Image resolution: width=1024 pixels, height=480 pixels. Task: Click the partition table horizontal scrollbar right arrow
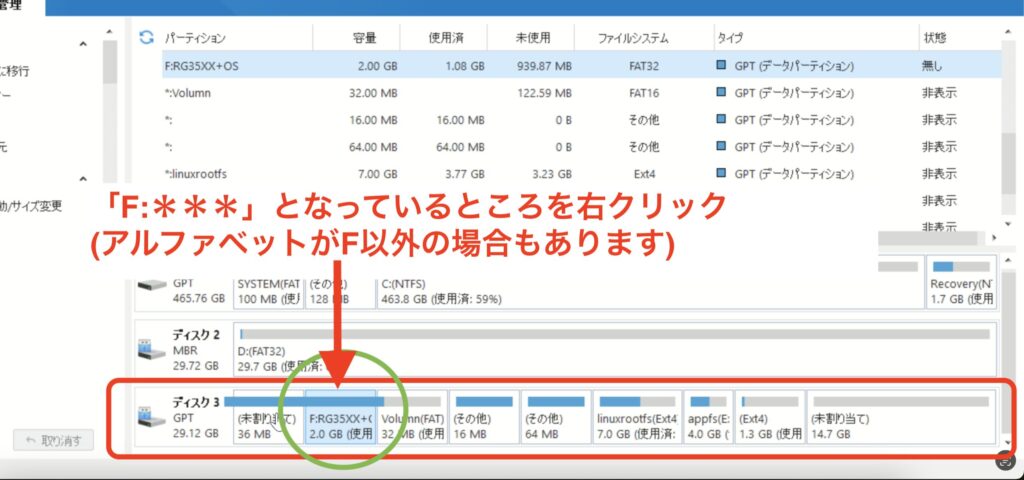994,238
